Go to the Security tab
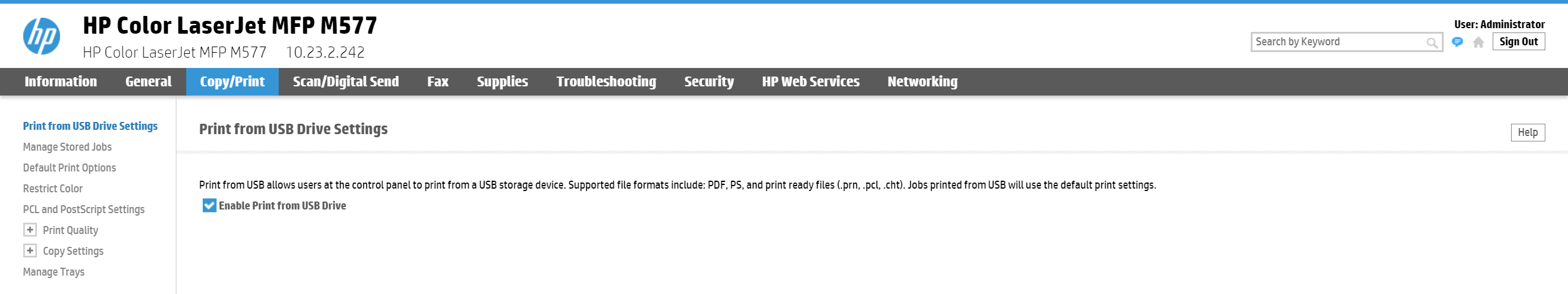 (x=709, y=81)
